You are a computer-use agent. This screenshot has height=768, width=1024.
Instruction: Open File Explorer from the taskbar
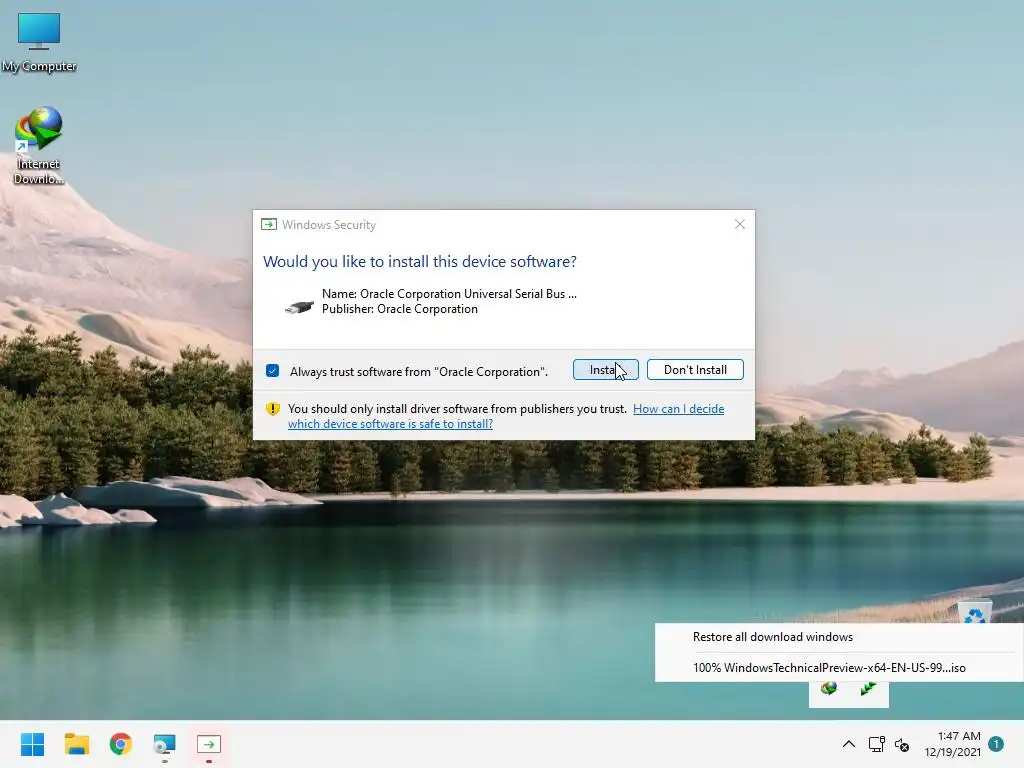[76, 744]
